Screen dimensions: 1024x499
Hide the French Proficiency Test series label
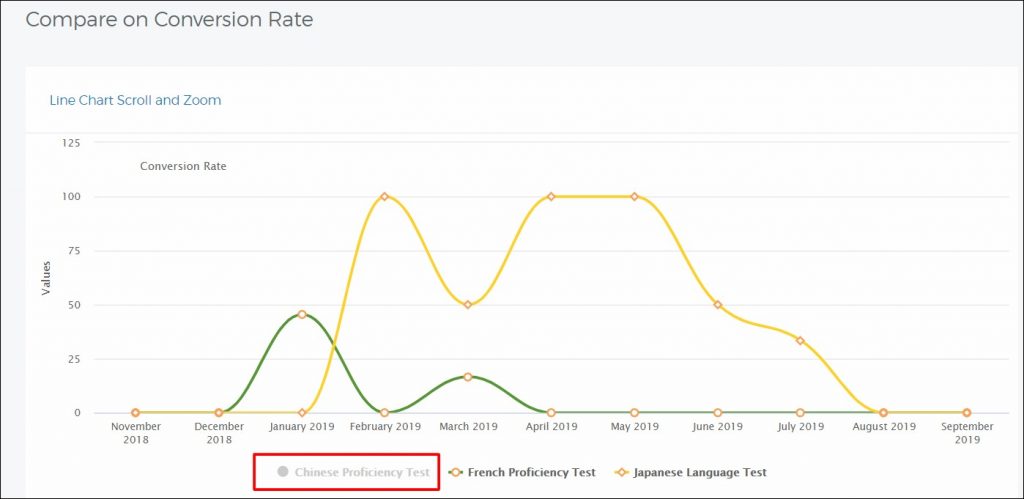tap(531, 472)
